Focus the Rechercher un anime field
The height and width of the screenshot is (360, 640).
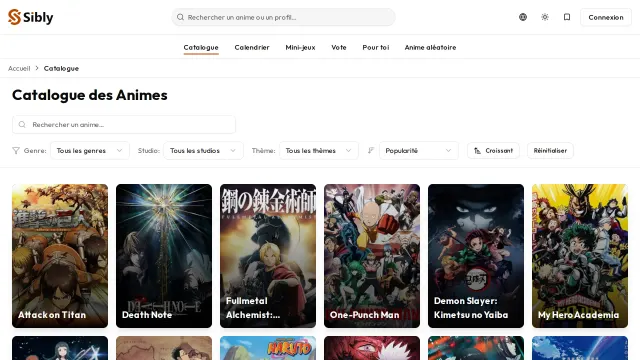pyautogui.click(x=124, y=124)
